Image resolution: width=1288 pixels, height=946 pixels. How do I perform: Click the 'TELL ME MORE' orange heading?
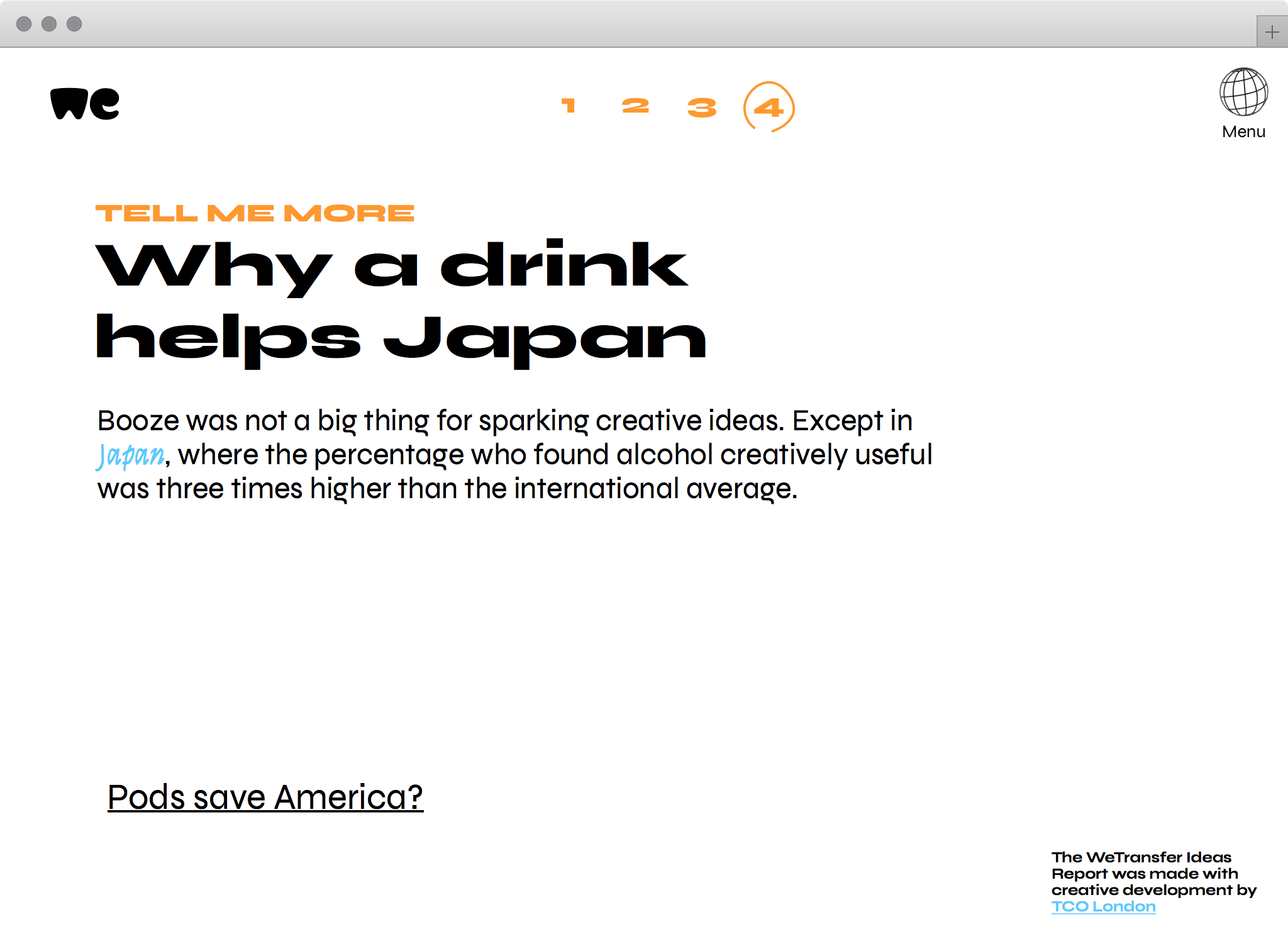(x=255, y=213)
